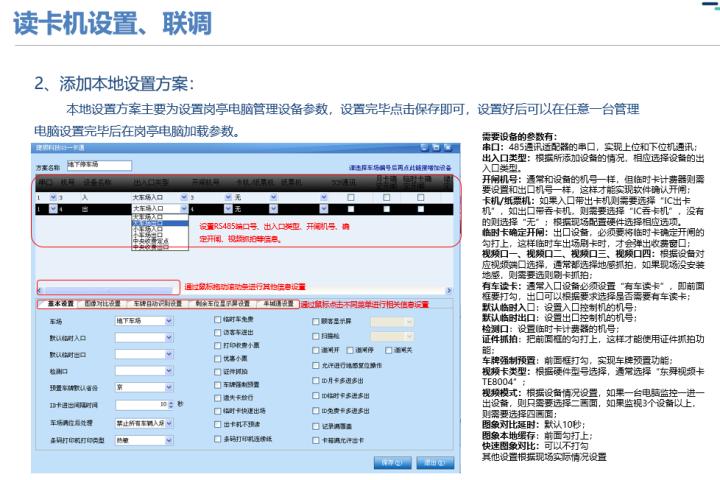Click the device table horizontal scrollbar thumb
This screenshot has width=720, height=480.
tap(108, 290)
